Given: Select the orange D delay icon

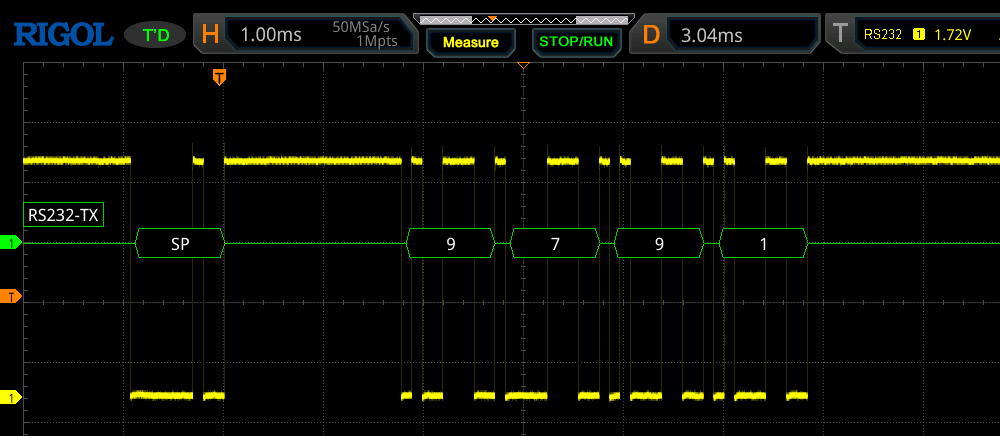Looking at the screenshot, I should pos(651,34).
